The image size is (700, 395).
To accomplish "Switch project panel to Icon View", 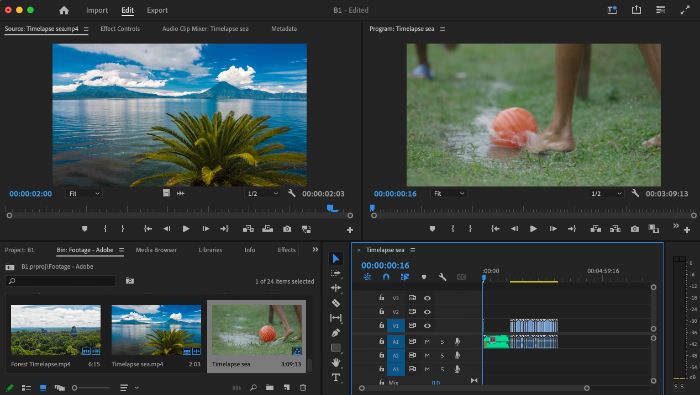I will coord(43,387).
